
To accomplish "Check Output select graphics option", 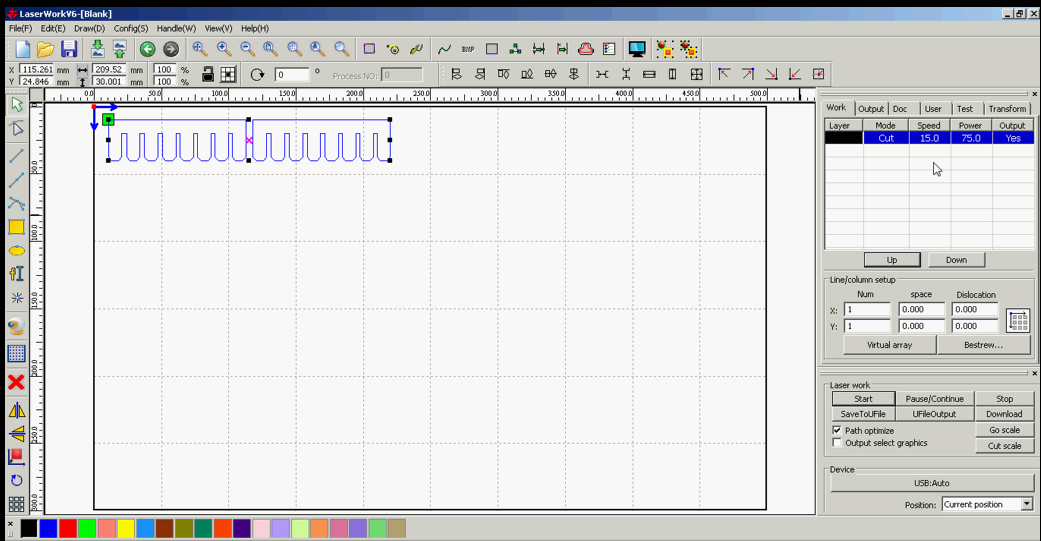I will coord(837,443).
